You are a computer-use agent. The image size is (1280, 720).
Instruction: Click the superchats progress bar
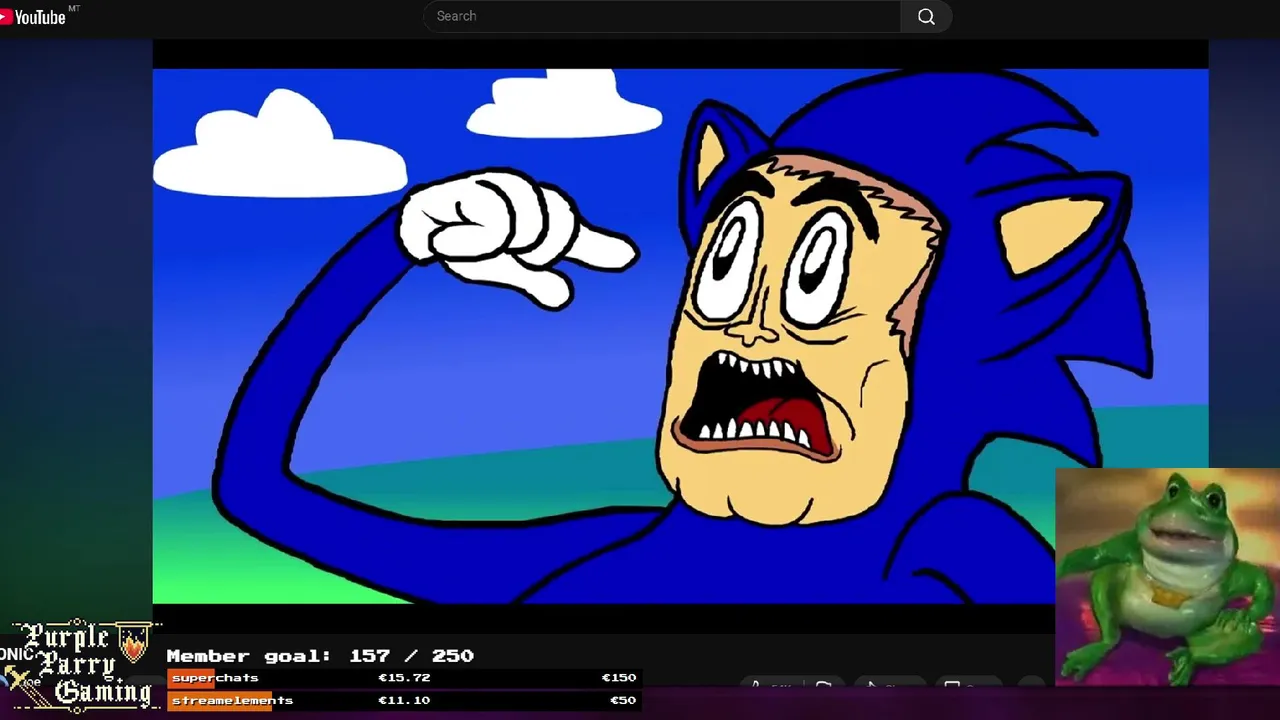[404, 678]
